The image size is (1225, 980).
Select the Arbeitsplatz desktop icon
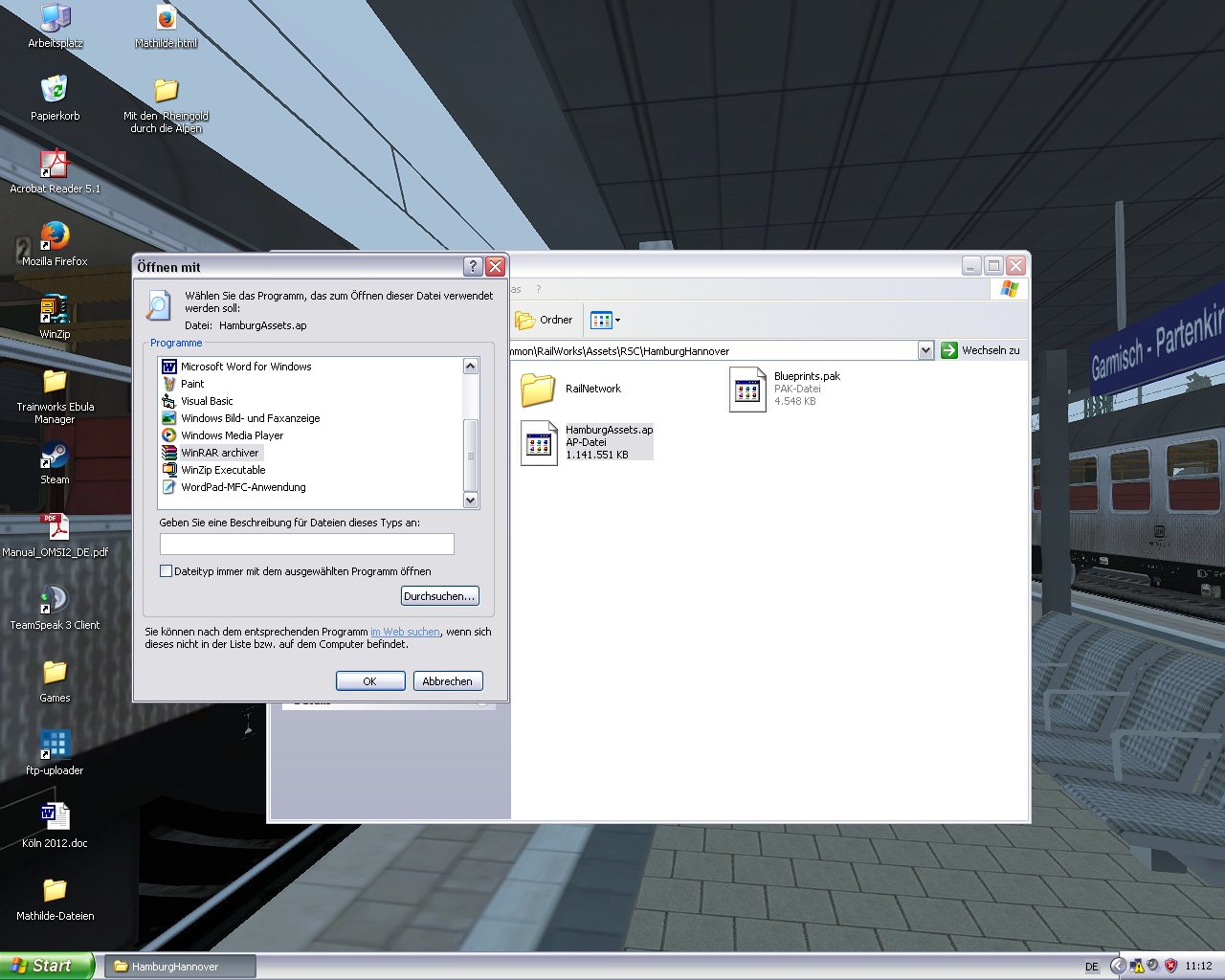tap(56, 27)
